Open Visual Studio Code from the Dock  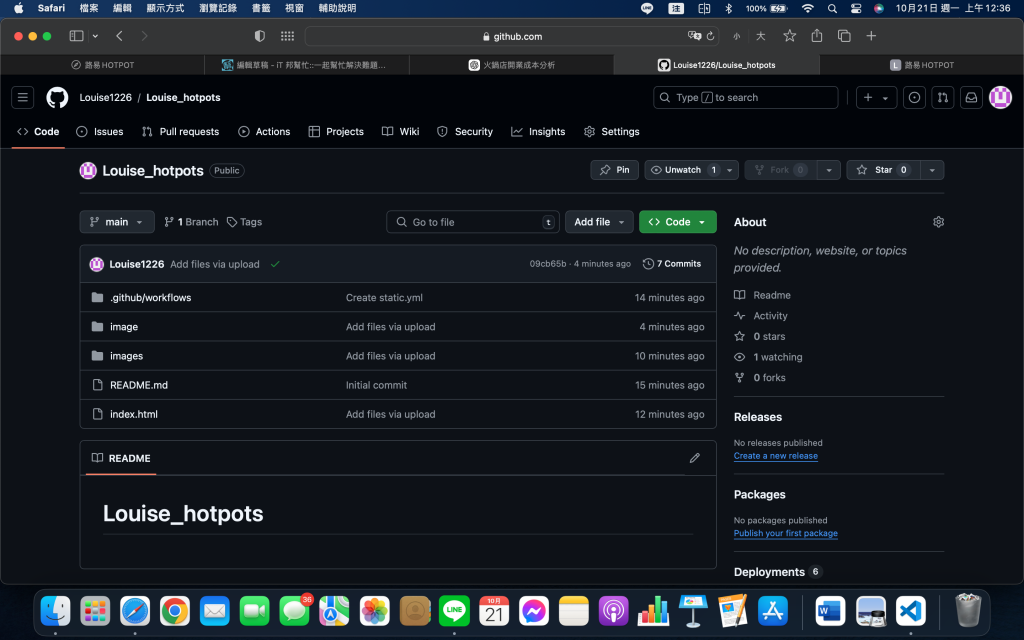tap(911, 612)
